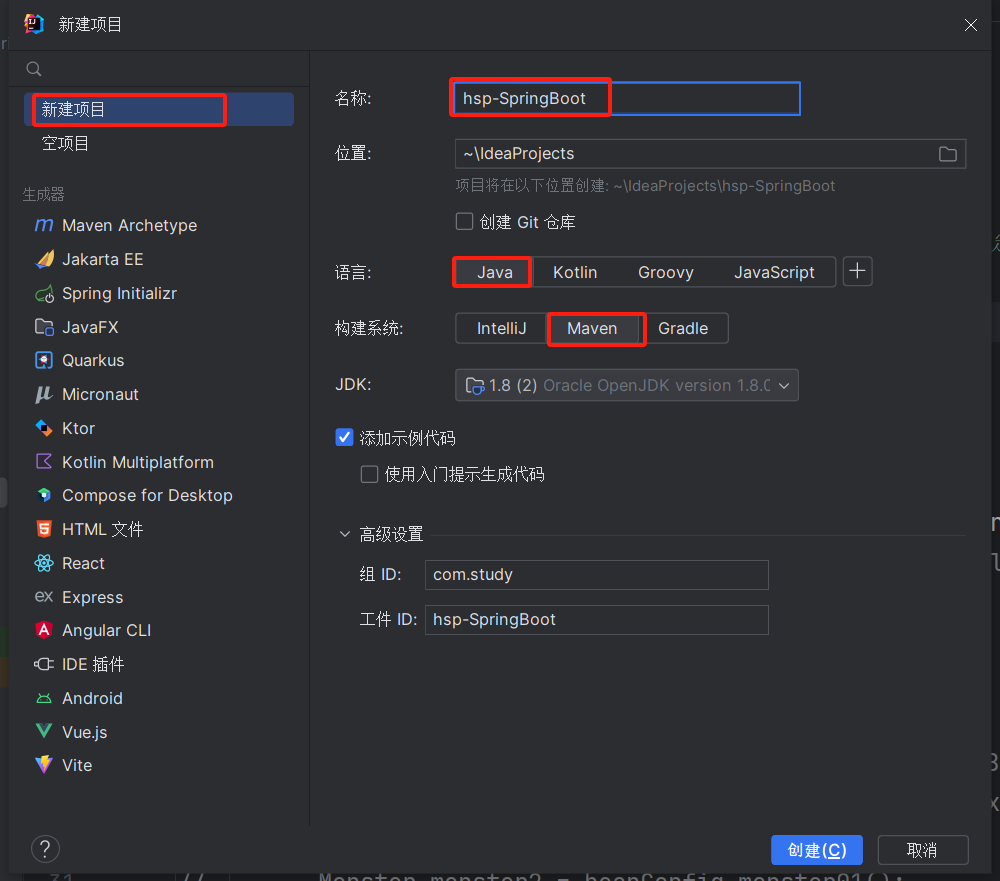Choose Maven as the build system

592,329
